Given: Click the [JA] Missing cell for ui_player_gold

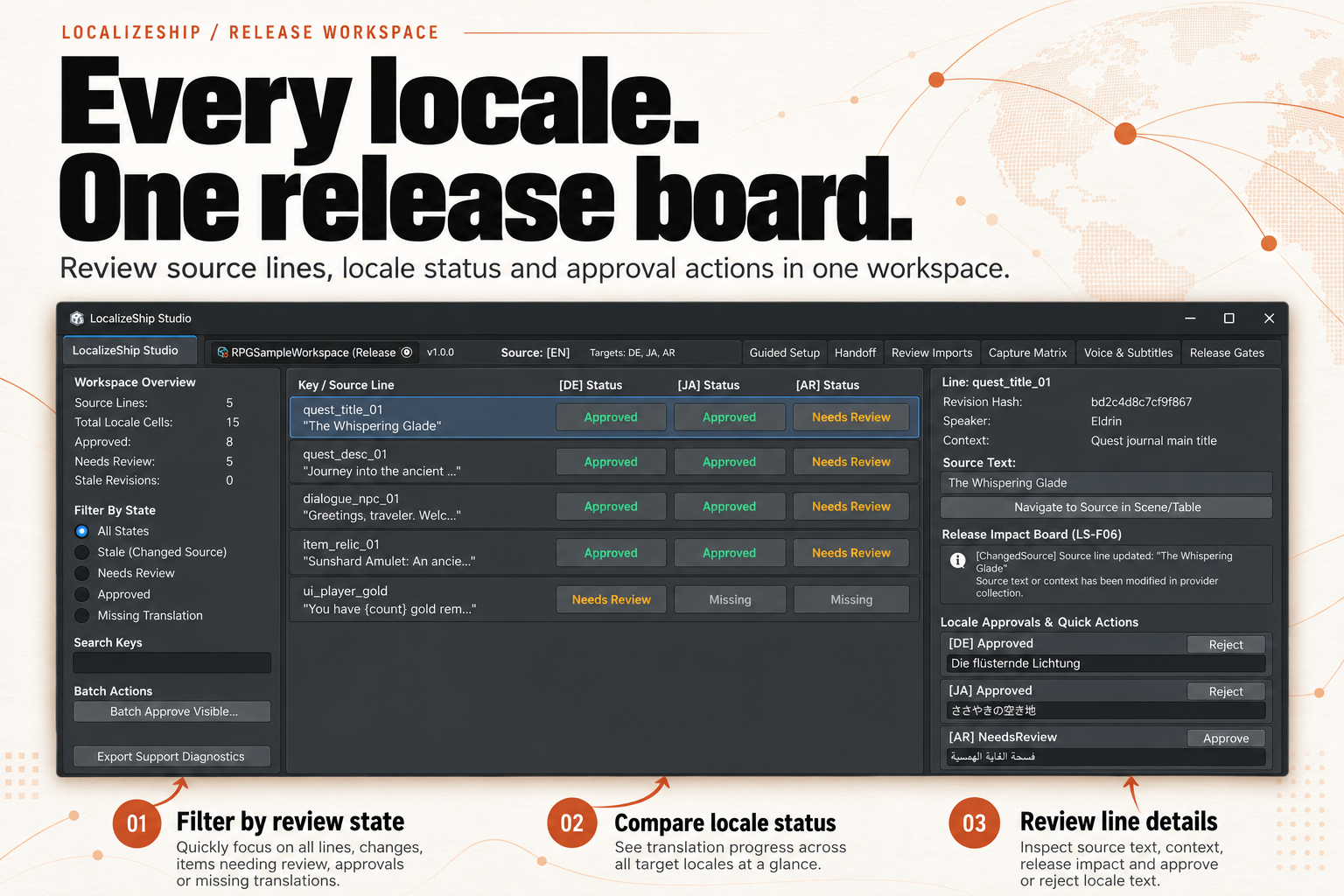Looking at the screenshot, I should (x=730, y=599).
